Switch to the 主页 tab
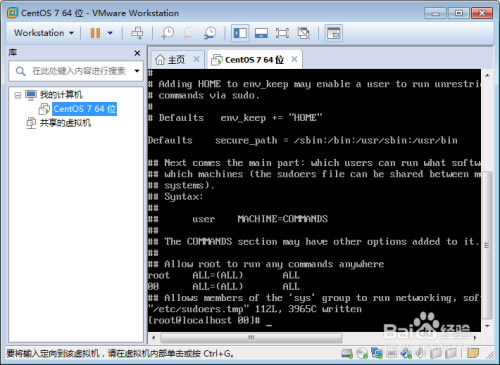The image size is (500, 365). coord(177,60)
